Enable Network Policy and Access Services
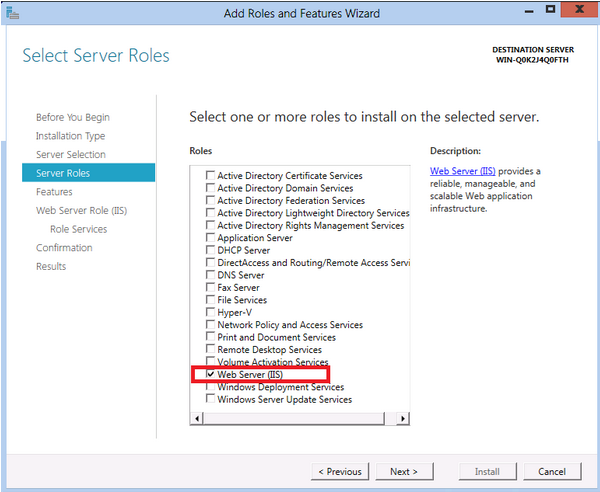This screenshot has width=600, height=492. coord(210,324)
